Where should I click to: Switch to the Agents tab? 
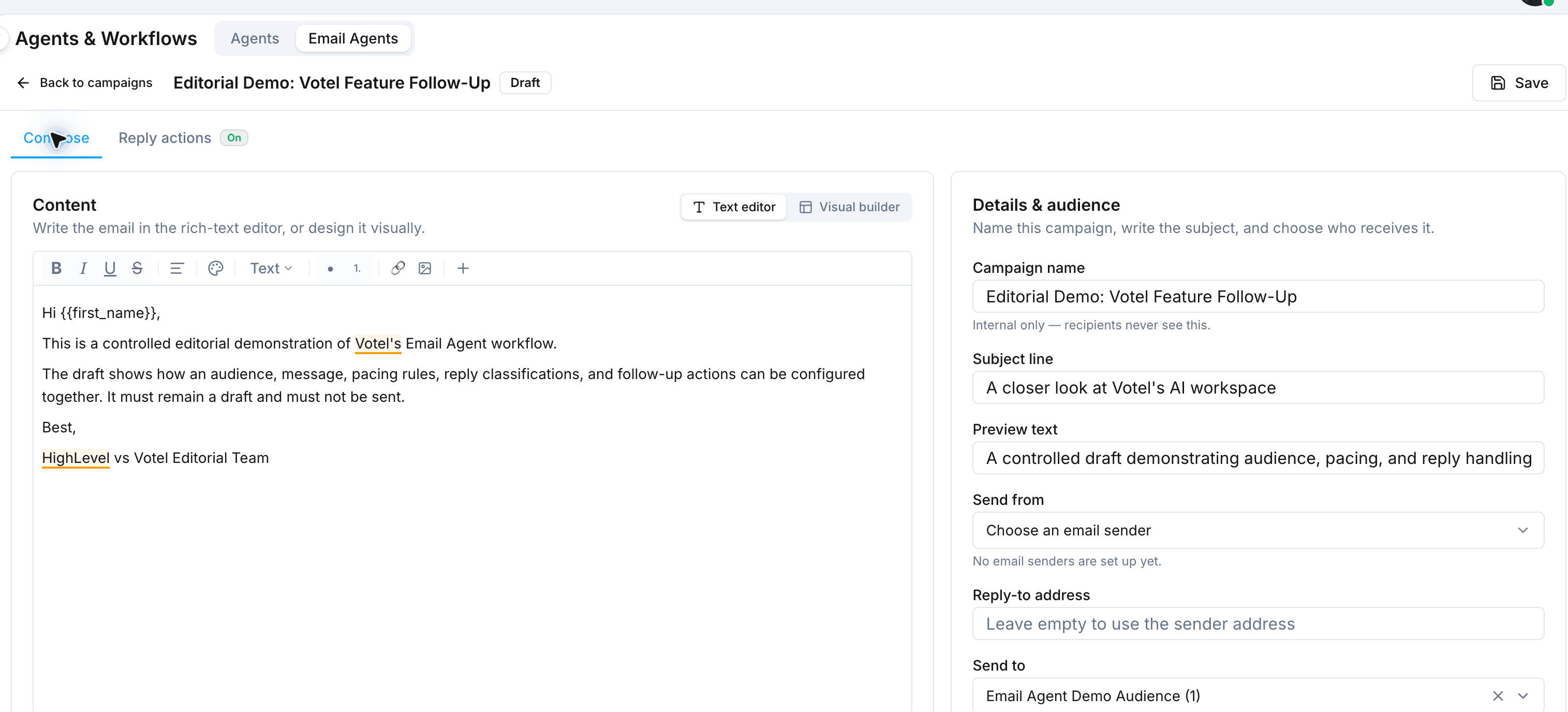coord(255,38)
